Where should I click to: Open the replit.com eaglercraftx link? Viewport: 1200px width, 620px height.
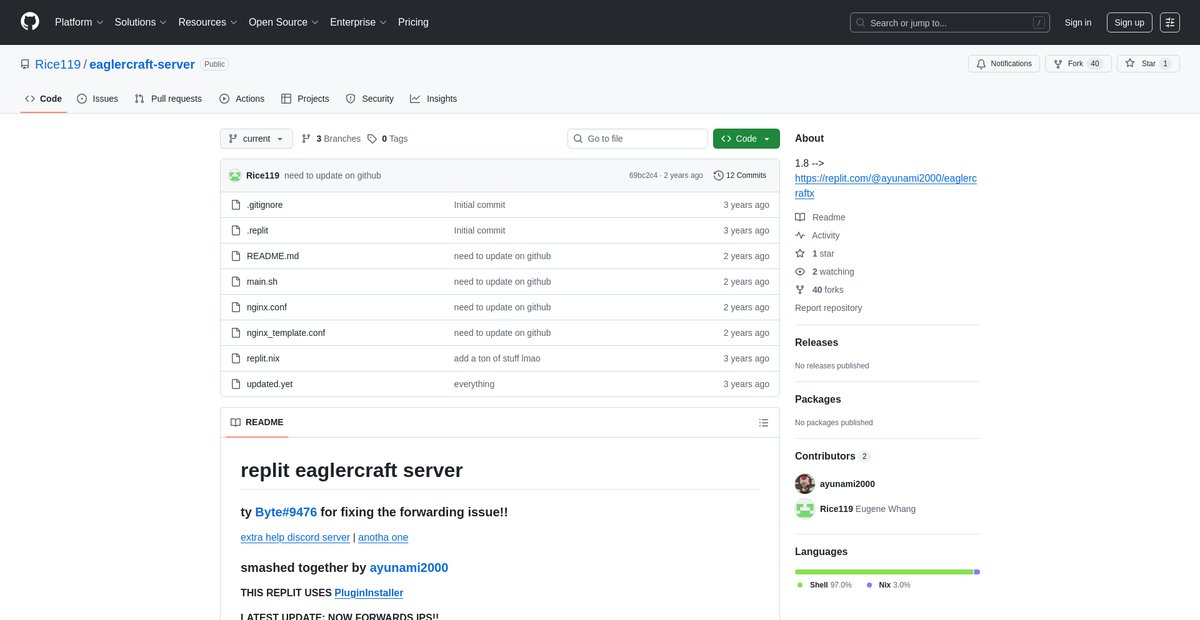(886, 185)
